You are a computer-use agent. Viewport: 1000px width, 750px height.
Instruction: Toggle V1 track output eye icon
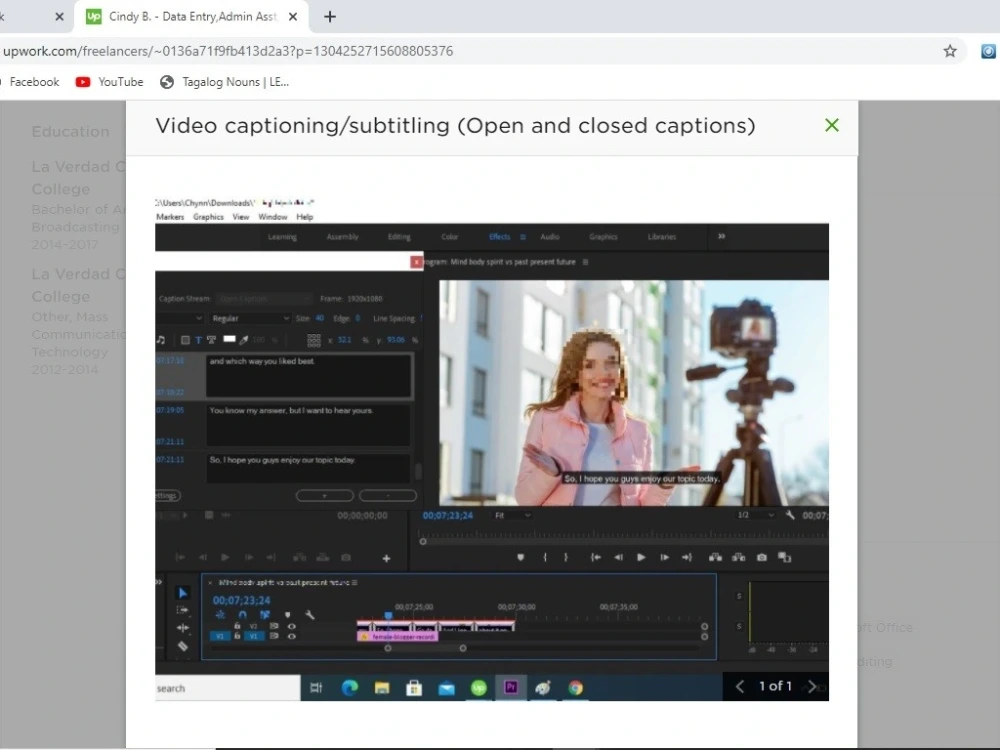291,636
